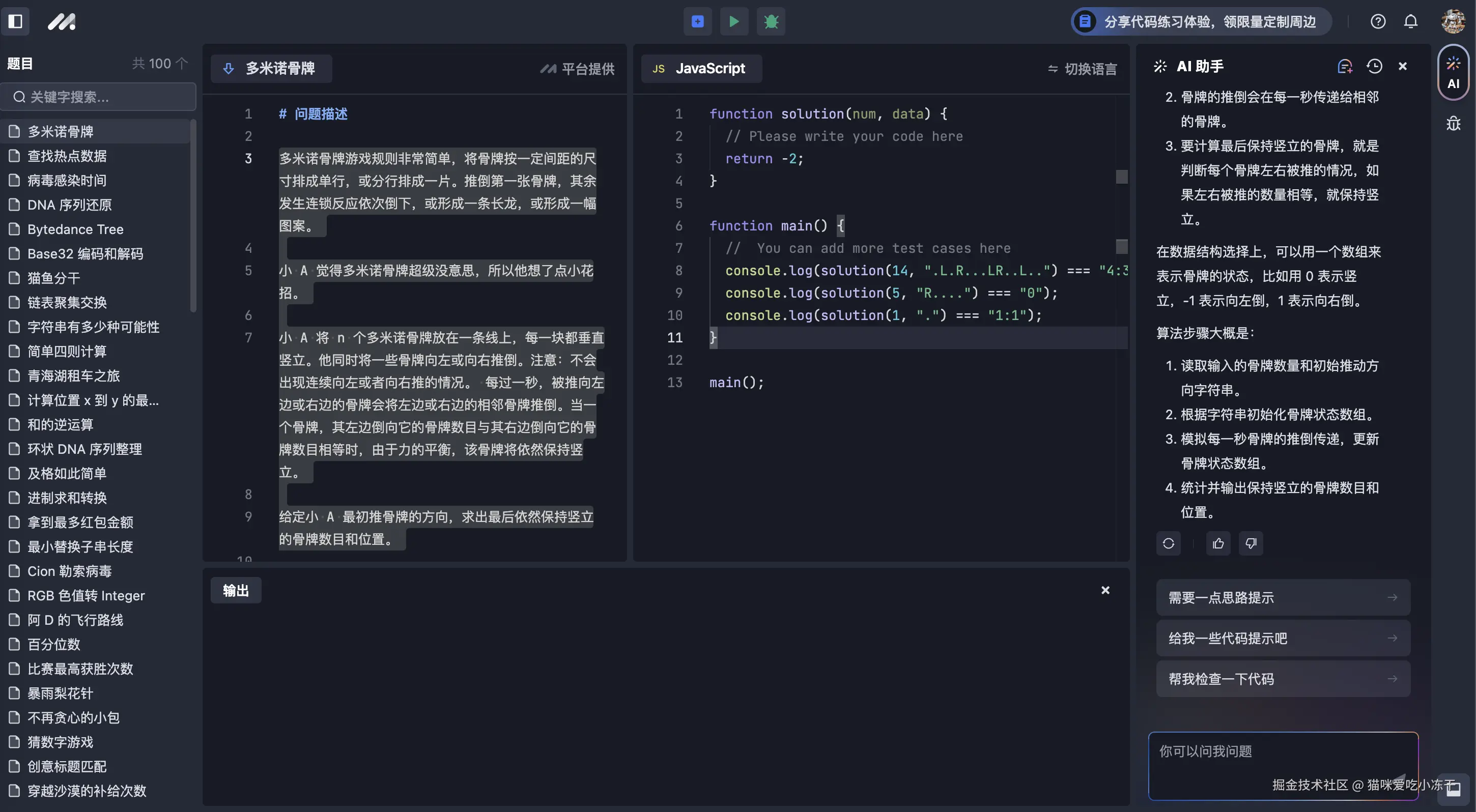This screenshot has width=1476, height=812.
Task: Click the thumbs down feedback icon
Action: coord(1251,543)
